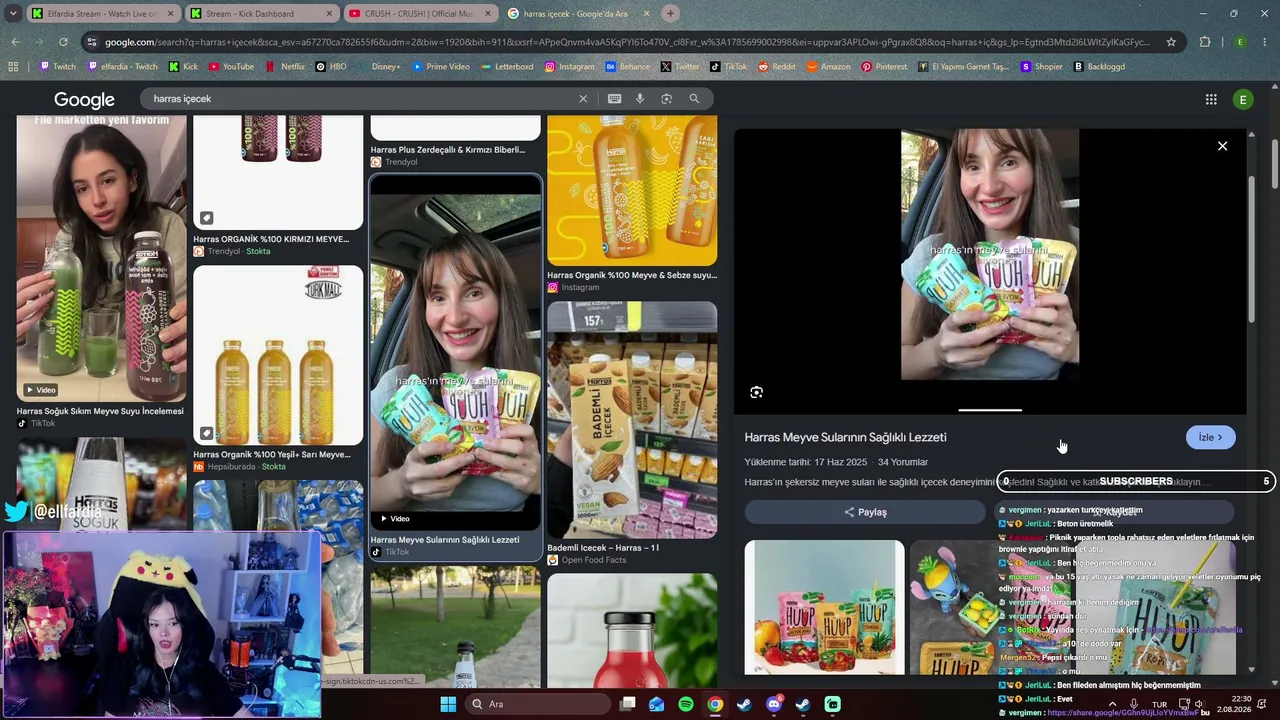This screenshot has width=1280, height=720.
Task: Go back to the previous page
Action: (x=15, y=42)
